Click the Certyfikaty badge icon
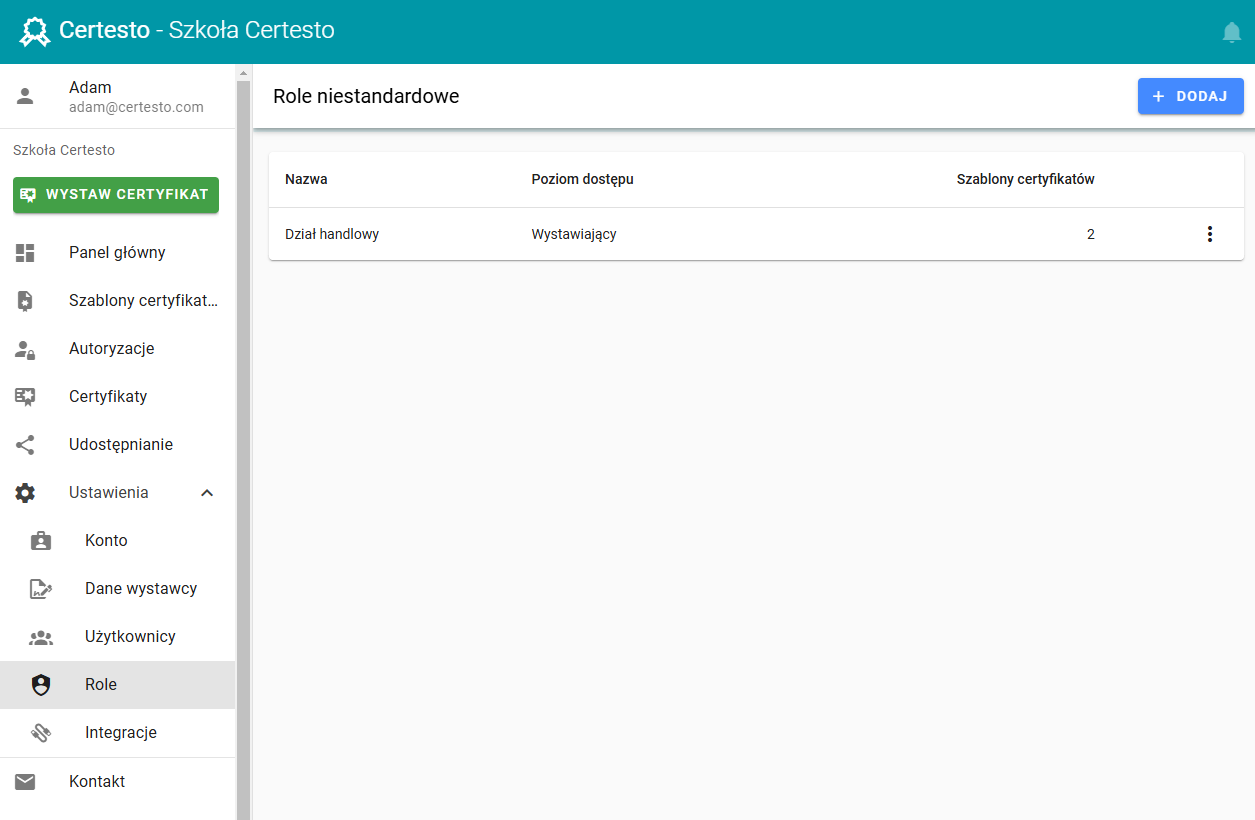This screenshot has height=820, width=1255. [25, 397]
